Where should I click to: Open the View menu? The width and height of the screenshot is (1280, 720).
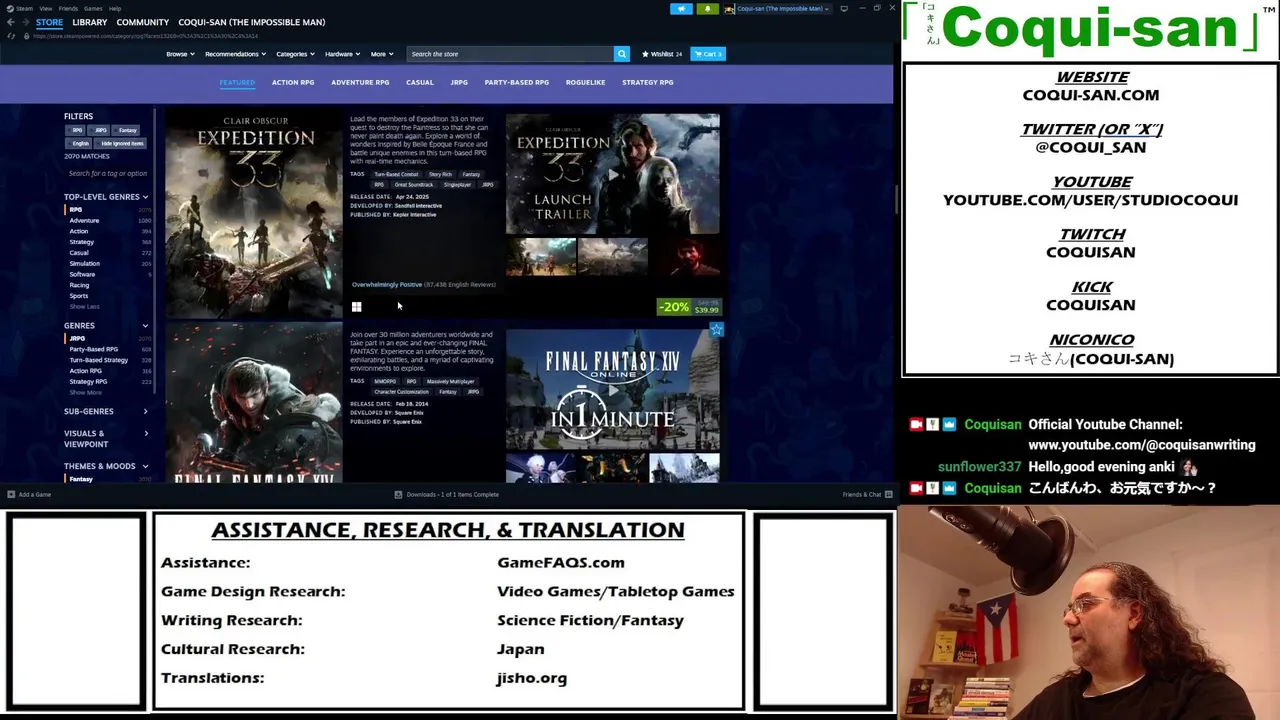click(x=46, y=8)
